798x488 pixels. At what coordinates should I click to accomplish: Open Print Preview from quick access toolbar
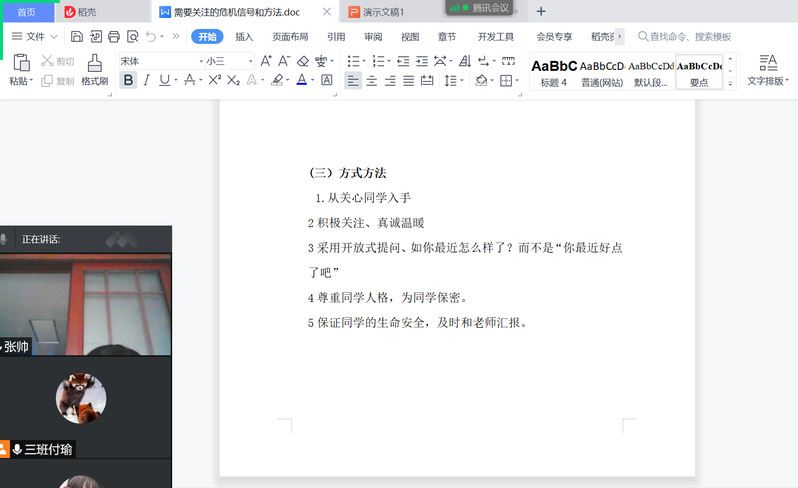[x=132, y=37]
